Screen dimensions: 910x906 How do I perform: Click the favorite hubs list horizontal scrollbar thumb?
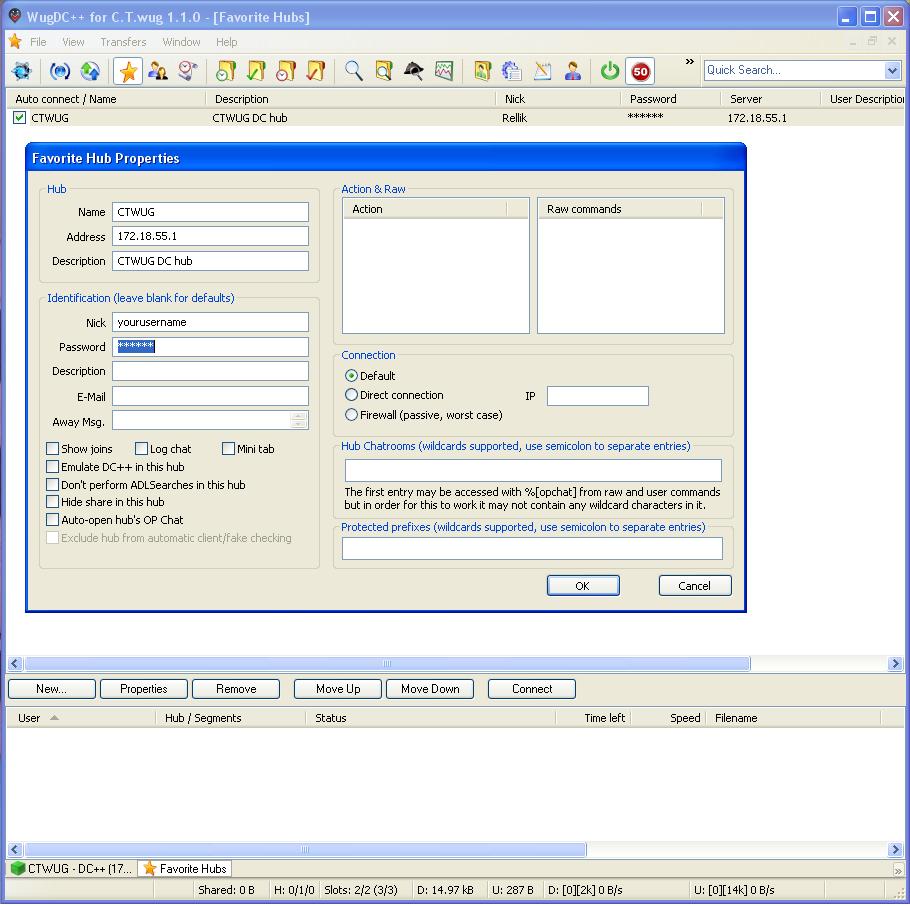click(387, 663)
